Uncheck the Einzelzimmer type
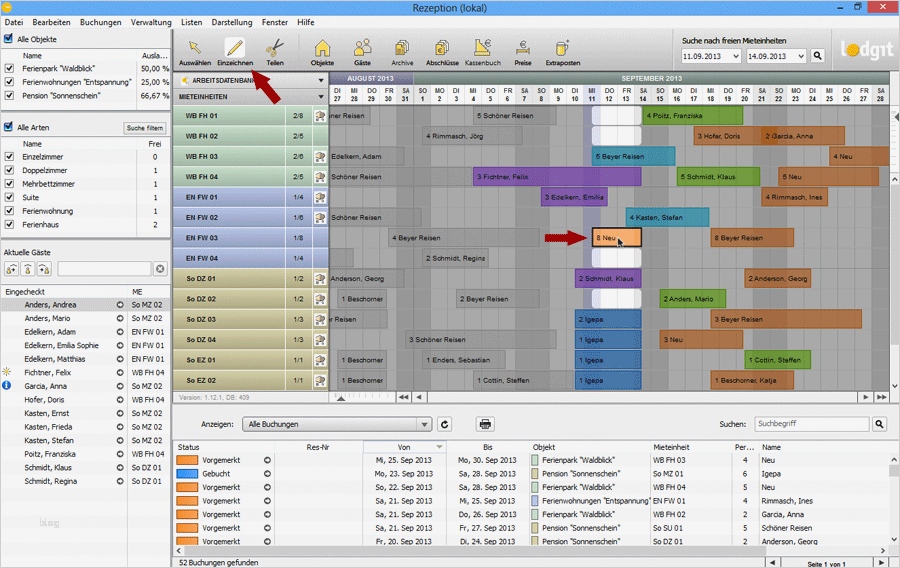This screenshot has width=900, height=568. (9, 156)
